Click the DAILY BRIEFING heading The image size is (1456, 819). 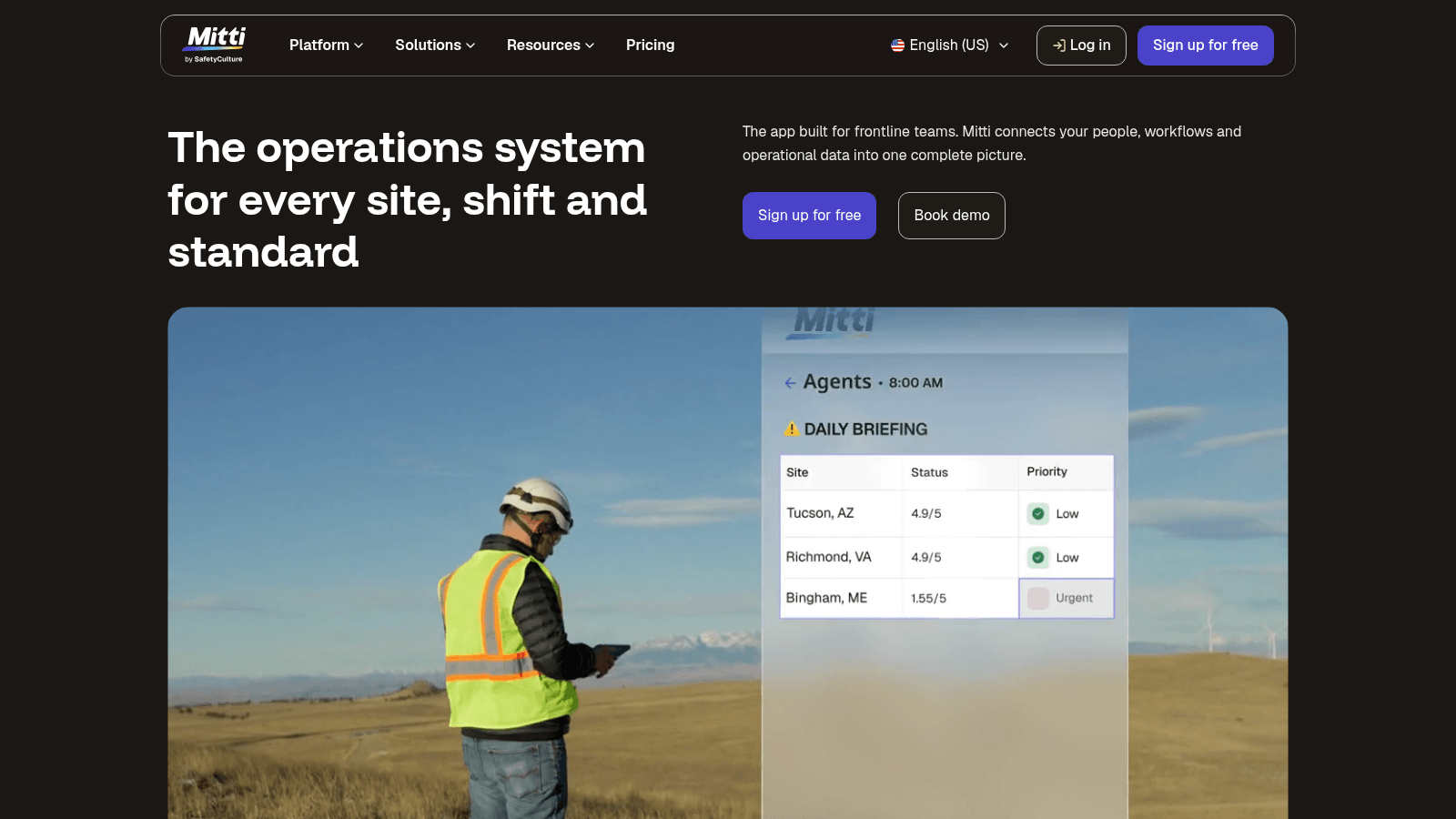[x=865, y=430]
